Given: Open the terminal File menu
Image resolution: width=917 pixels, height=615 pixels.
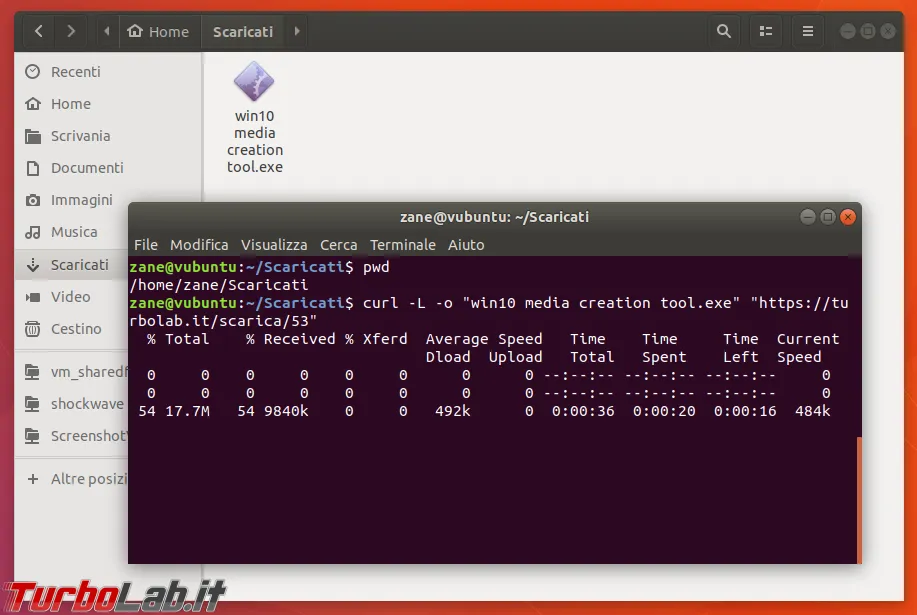Looking at the screenshot, I should point(146,244).
